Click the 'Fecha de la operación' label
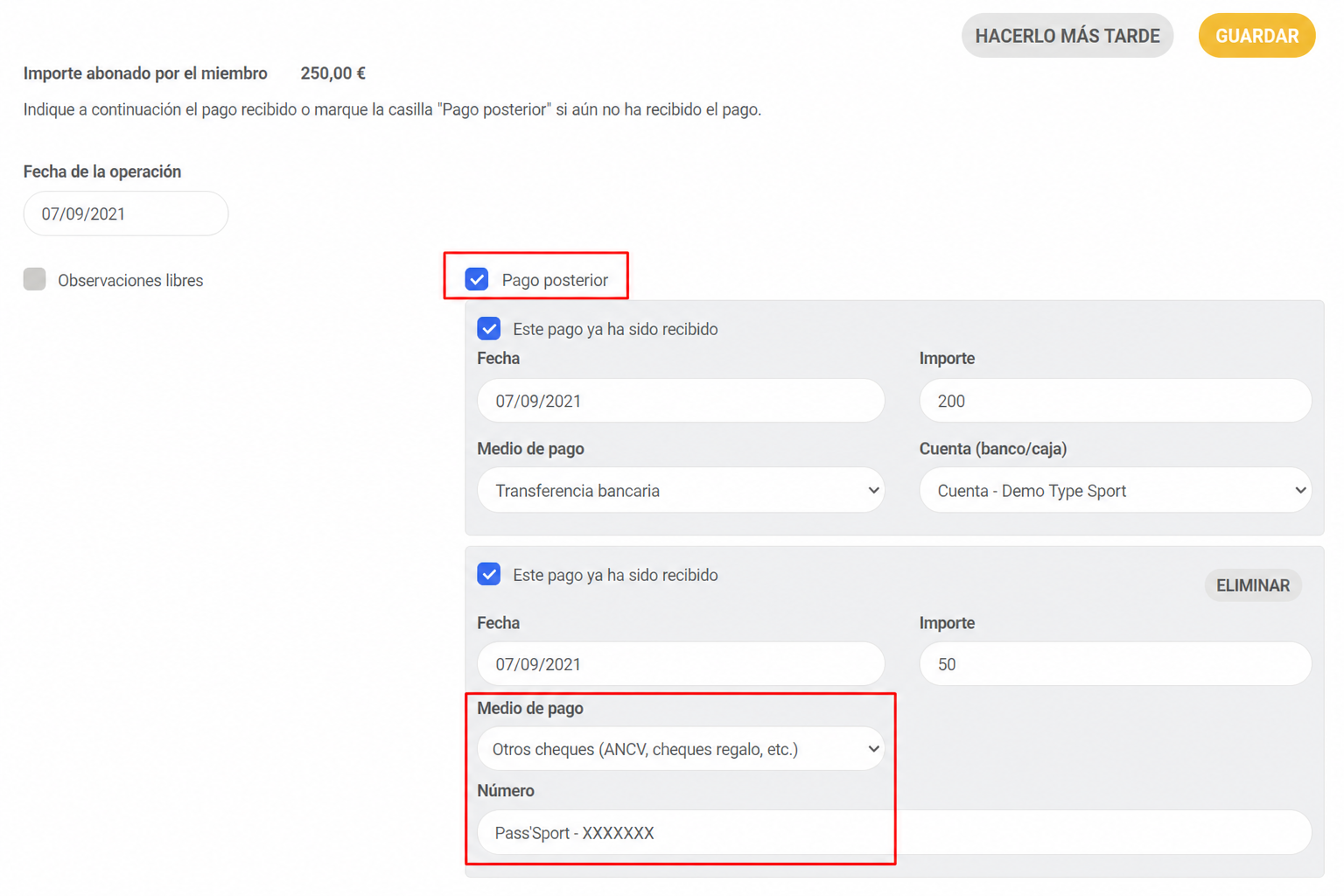 pyautogui.click(x=102, y=171)
